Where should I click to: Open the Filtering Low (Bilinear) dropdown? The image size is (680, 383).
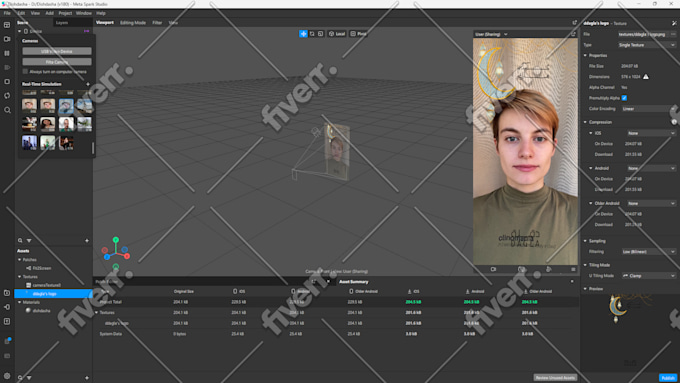[x=648, y=252]
